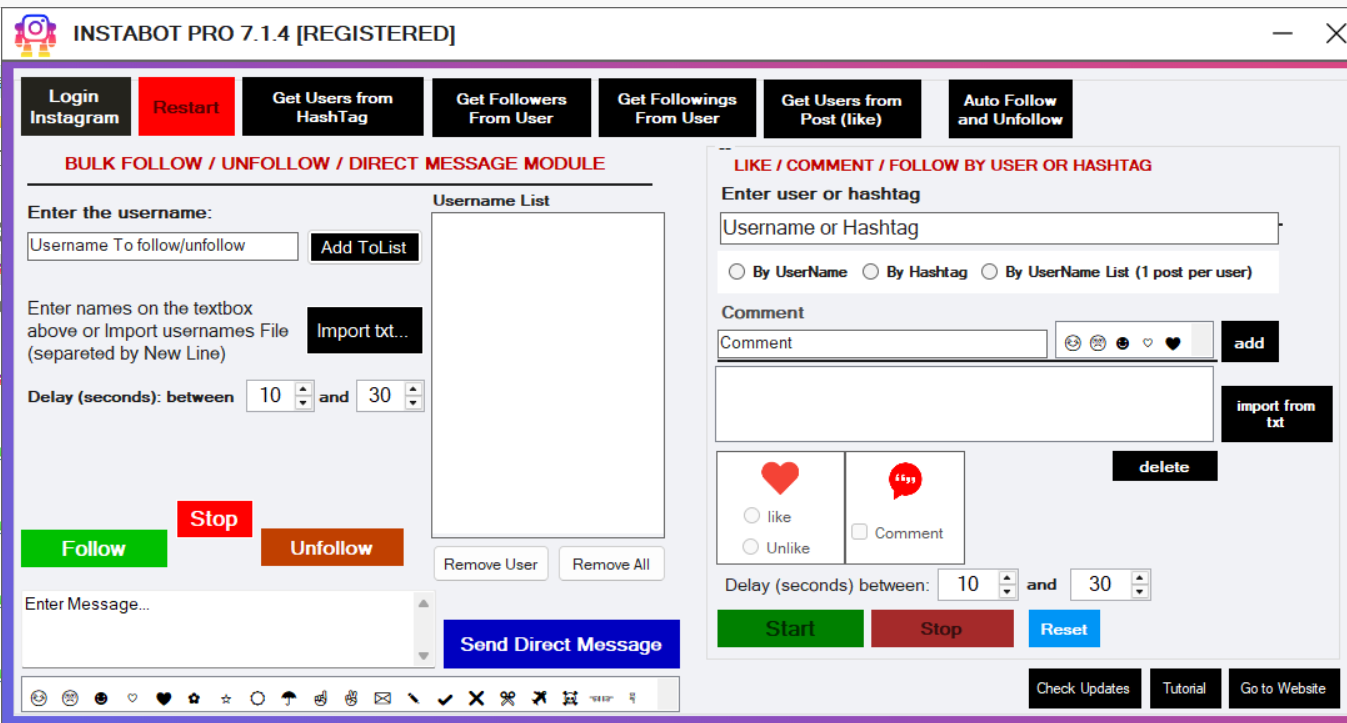The width and height of the screenshot is (1347, 723).
Task: Select the scissors symbol in the emoji bar
Action: 508,699
